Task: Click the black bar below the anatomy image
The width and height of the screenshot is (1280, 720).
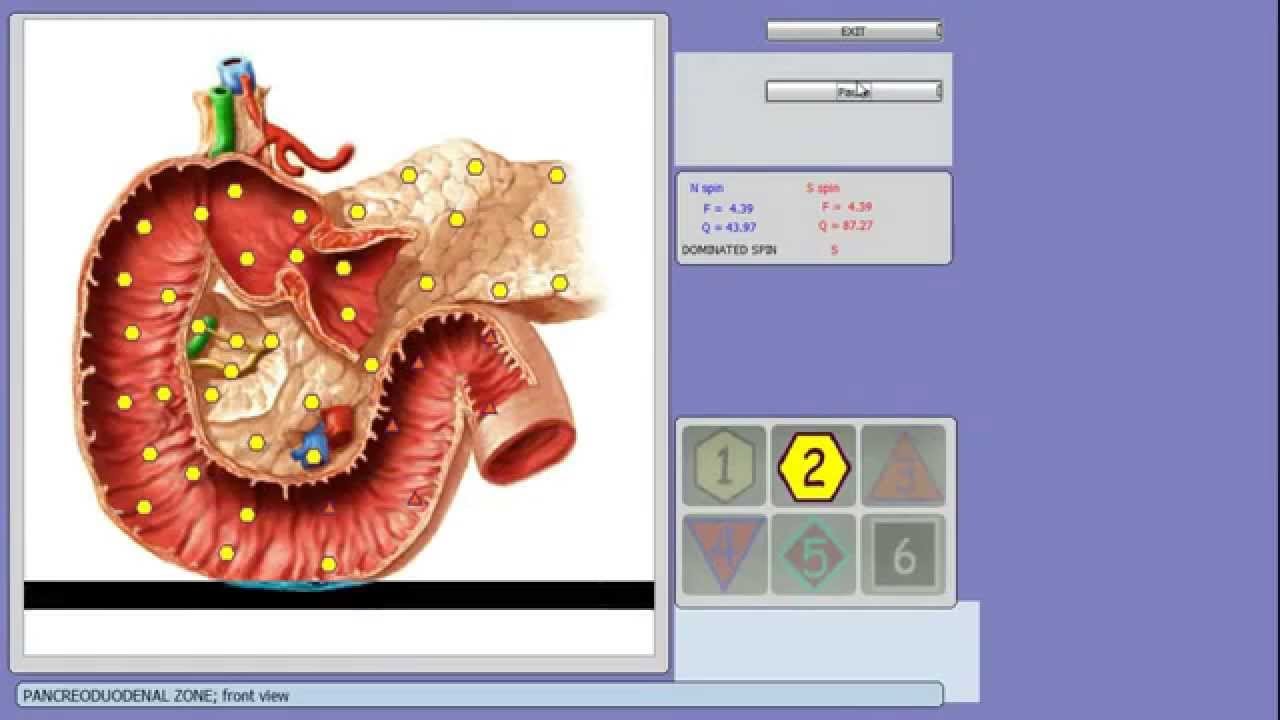Action: [338, 595]
